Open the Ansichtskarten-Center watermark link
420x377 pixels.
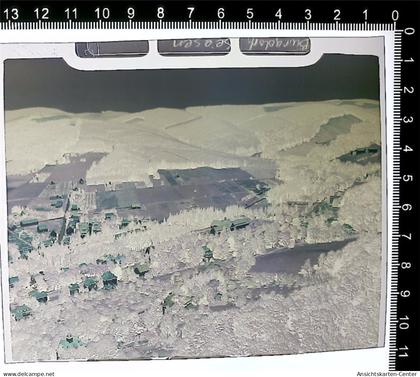[386, 374]
